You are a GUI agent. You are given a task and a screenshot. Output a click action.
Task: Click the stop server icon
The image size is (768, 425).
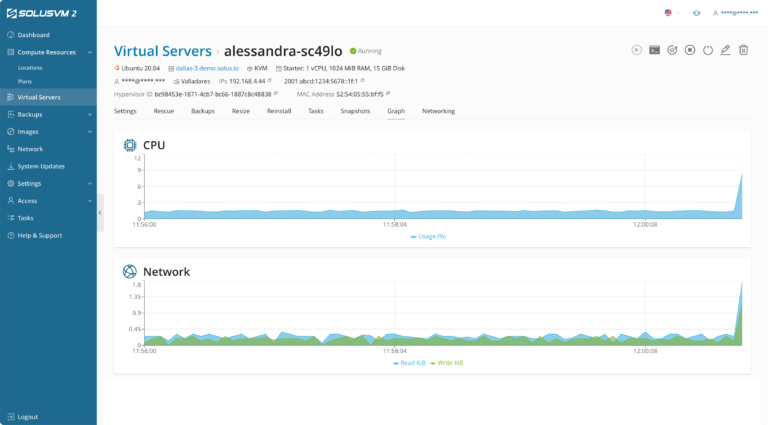[690, 49]
